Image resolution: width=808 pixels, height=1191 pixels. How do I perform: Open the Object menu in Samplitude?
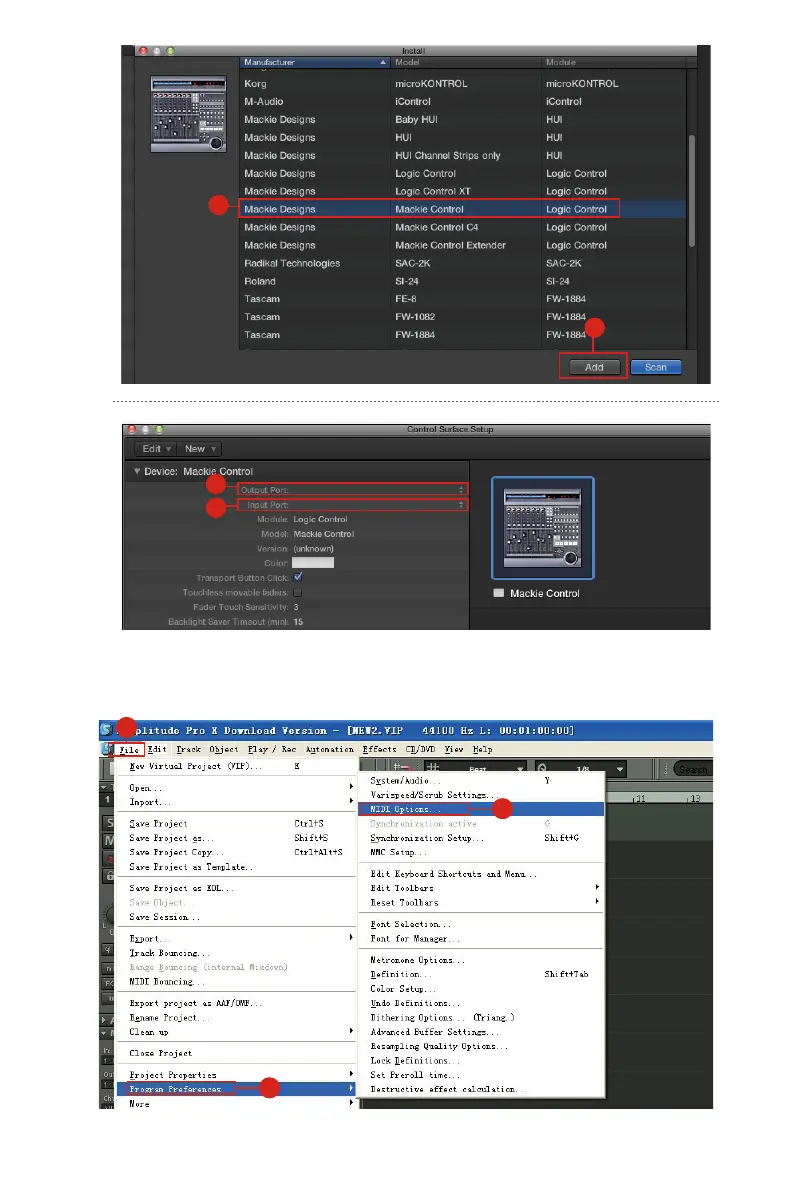tap(224, 749)
